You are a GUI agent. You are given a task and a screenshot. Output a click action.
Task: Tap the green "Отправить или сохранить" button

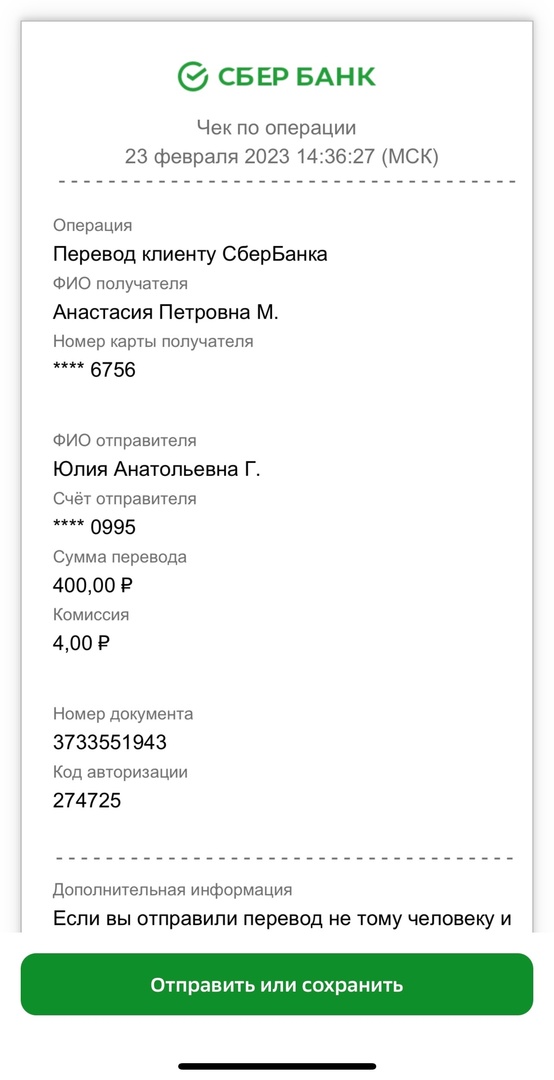coord(277,984)
